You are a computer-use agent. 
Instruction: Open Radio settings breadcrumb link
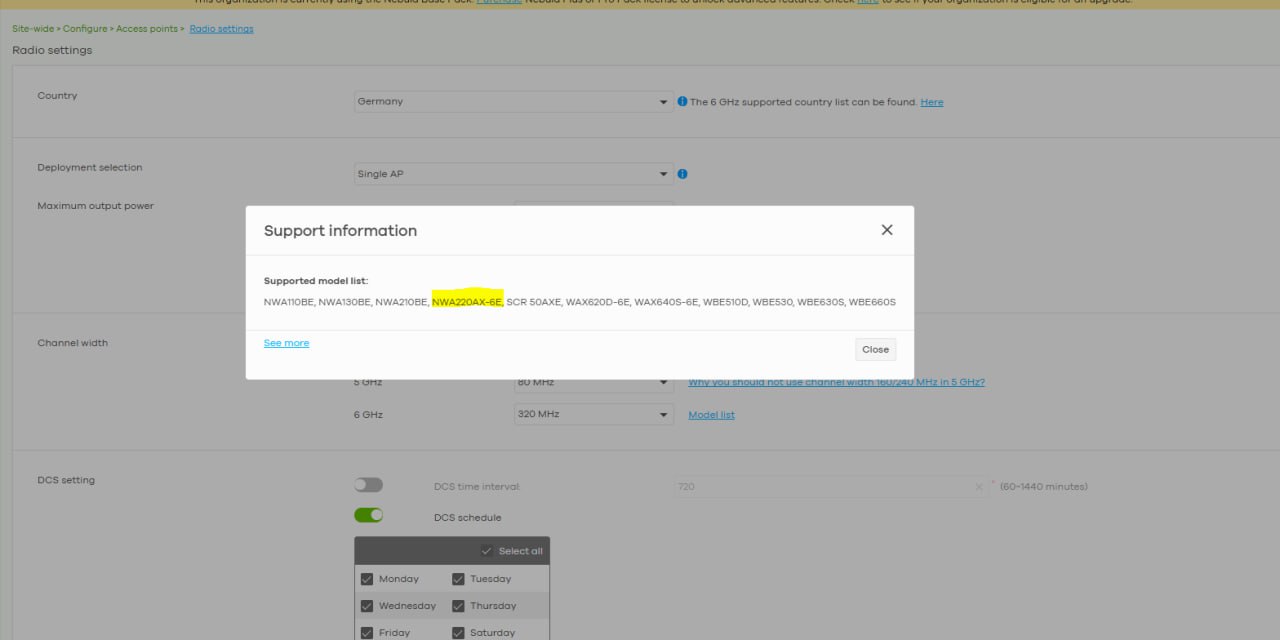(221, 29)
